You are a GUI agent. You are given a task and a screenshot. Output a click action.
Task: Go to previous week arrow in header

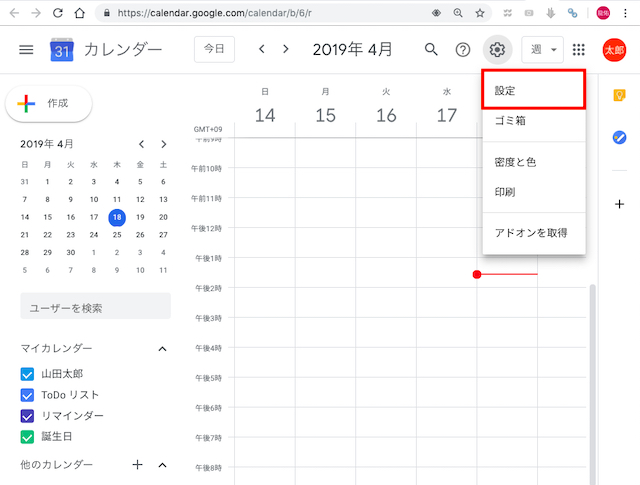coord(262,49)
